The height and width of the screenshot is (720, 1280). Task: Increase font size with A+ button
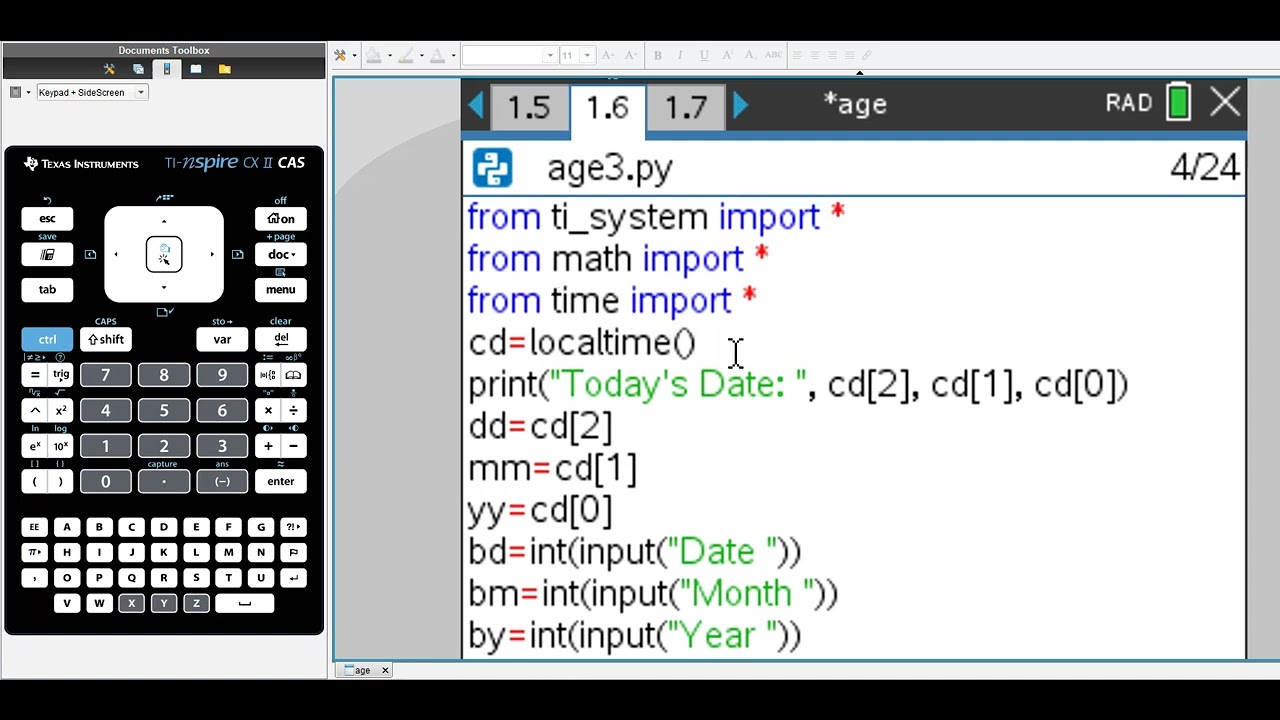(x=631, y=56)
